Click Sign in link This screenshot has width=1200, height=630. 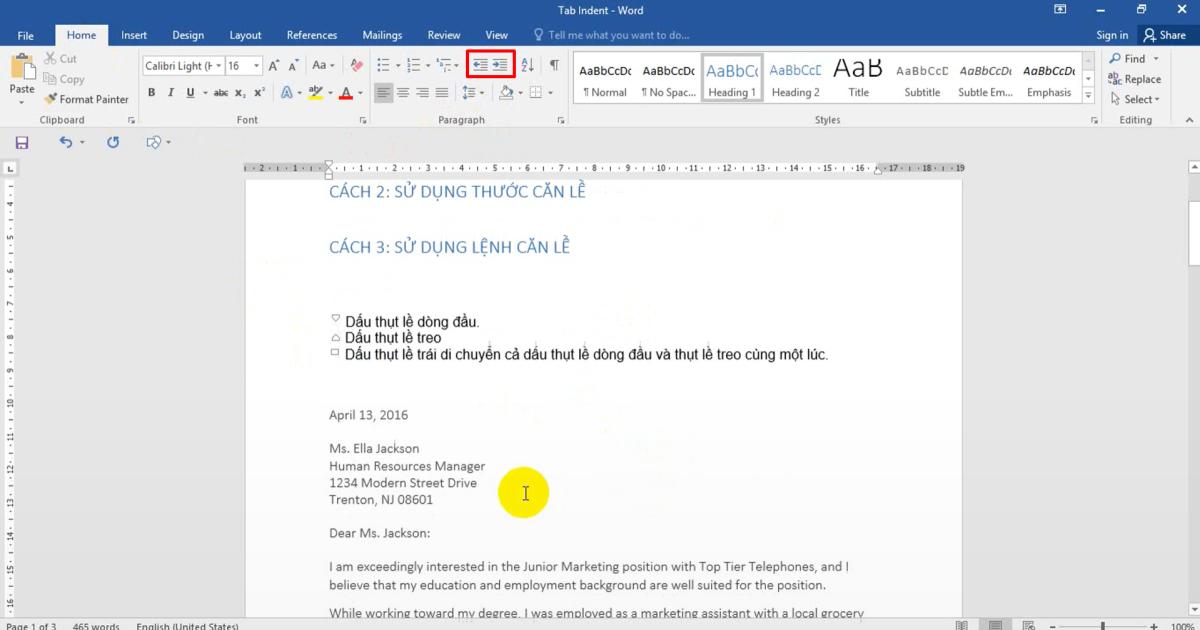coord(1112,35)
